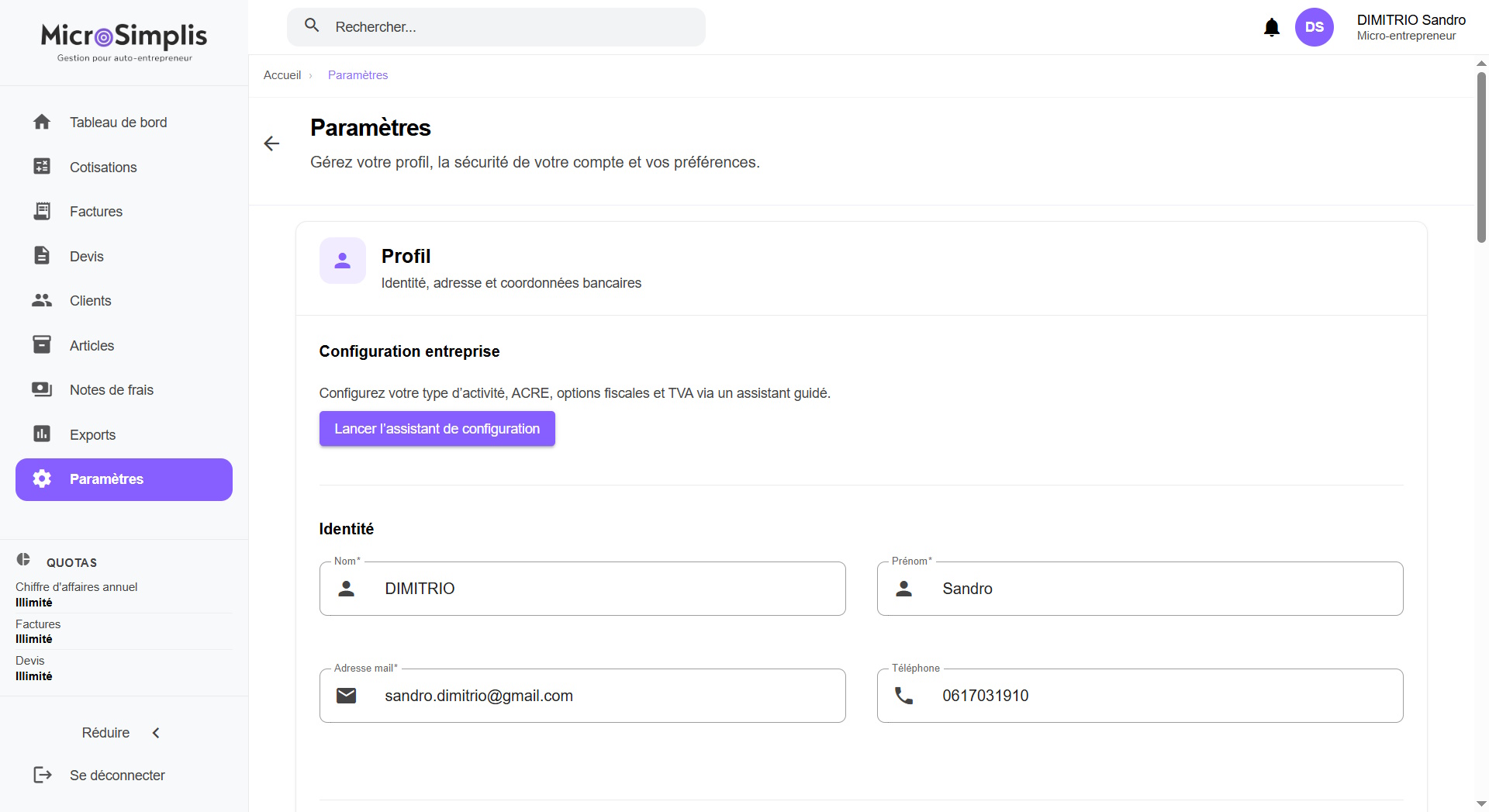This screenshot has width=1489, height=812.
Task: Open Notes de frais section
Action: 124,390
